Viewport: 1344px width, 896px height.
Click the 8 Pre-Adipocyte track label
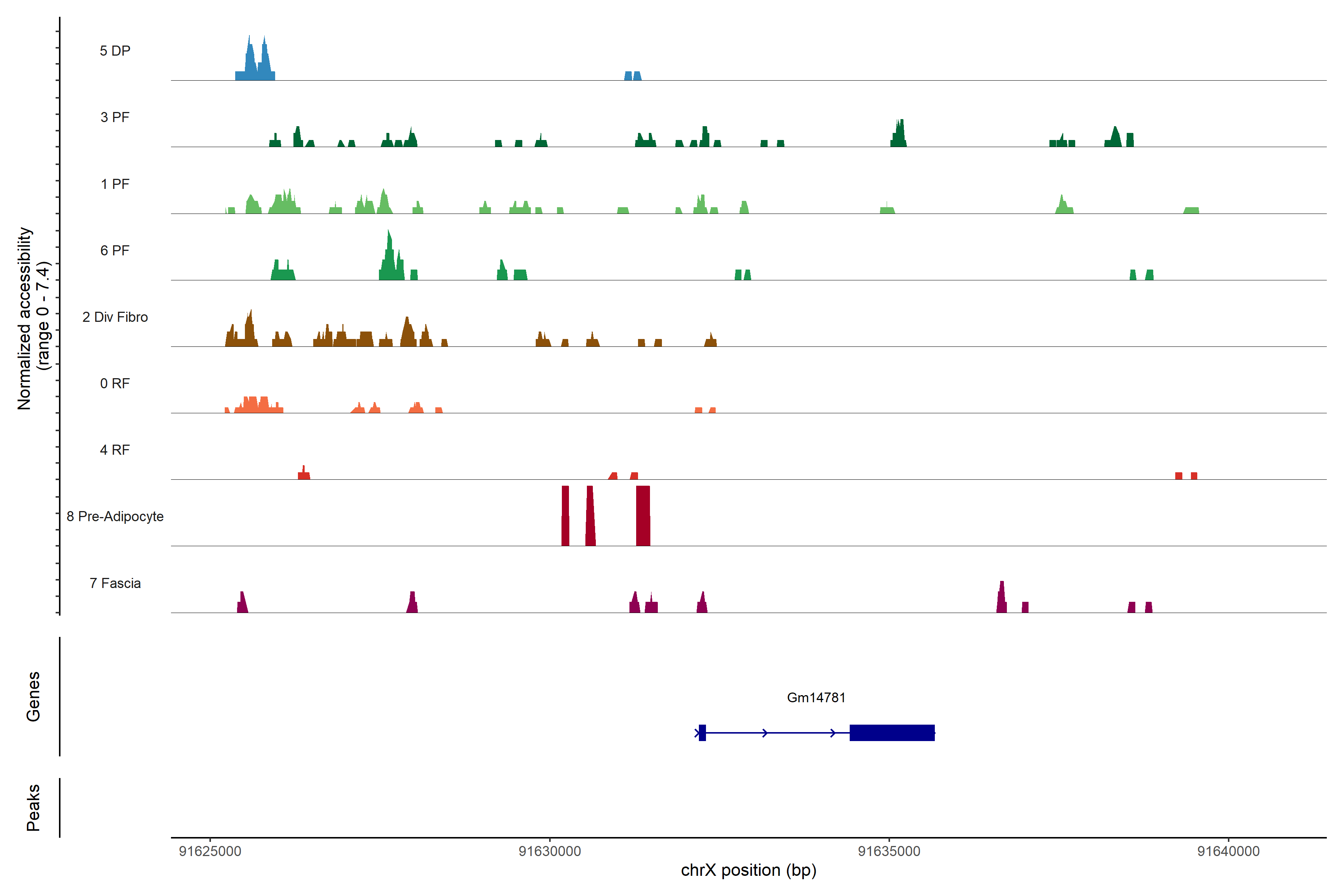(115, 517)
